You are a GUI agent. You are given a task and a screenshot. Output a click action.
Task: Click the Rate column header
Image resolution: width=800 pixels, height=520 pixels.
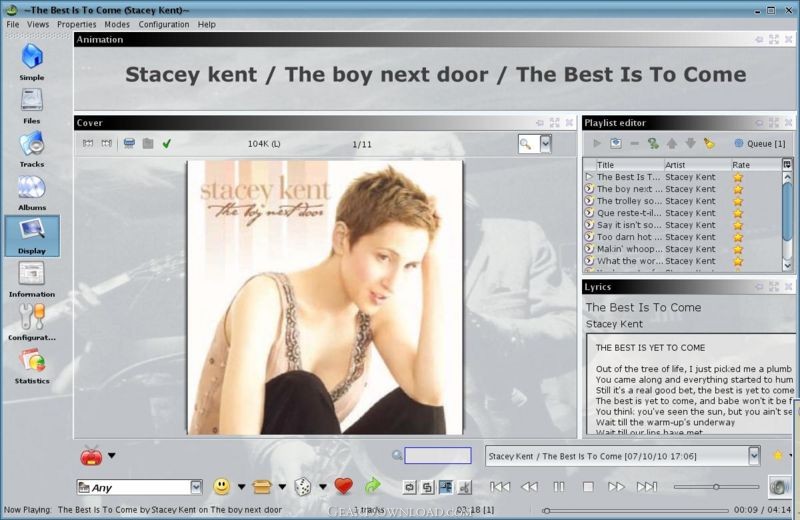click(x=755, y=165)
